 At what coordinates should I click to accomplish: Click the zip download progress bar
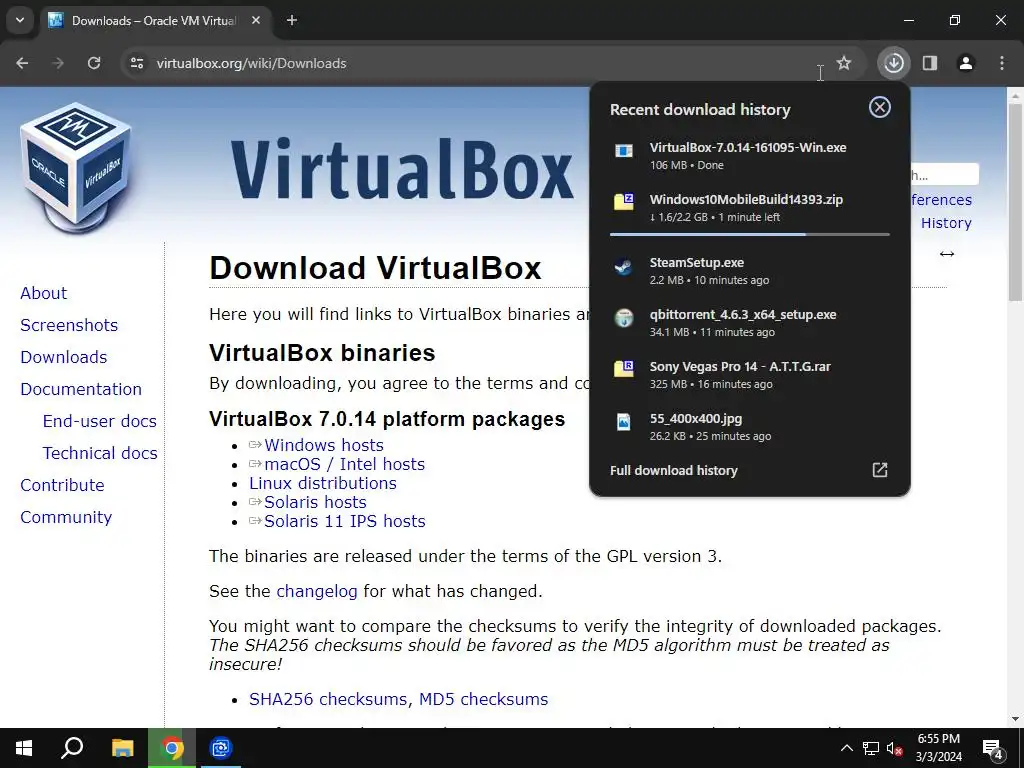click(x=750, y=234)
